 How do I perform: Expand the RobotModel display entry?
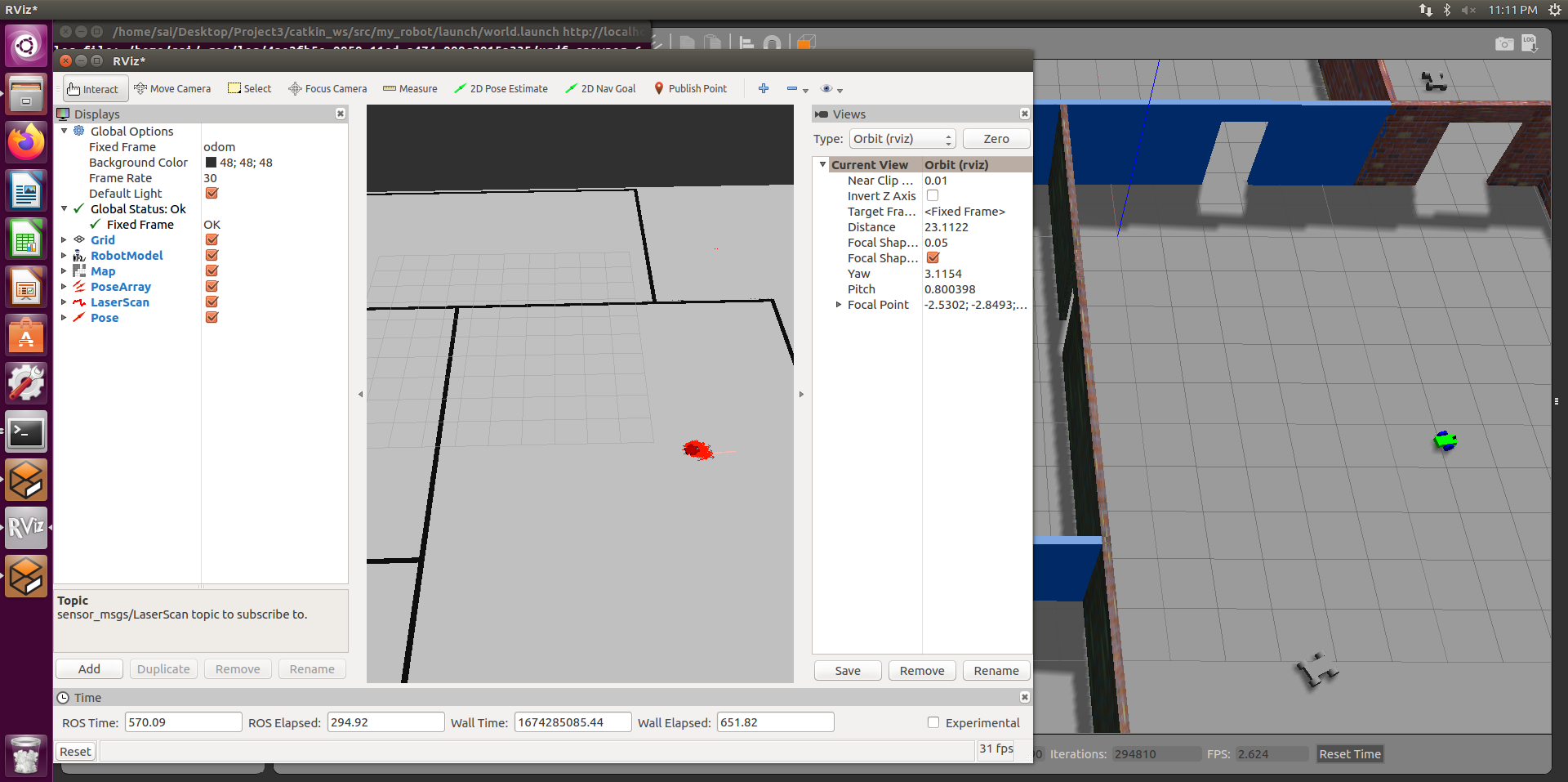[x=65, y=255]
